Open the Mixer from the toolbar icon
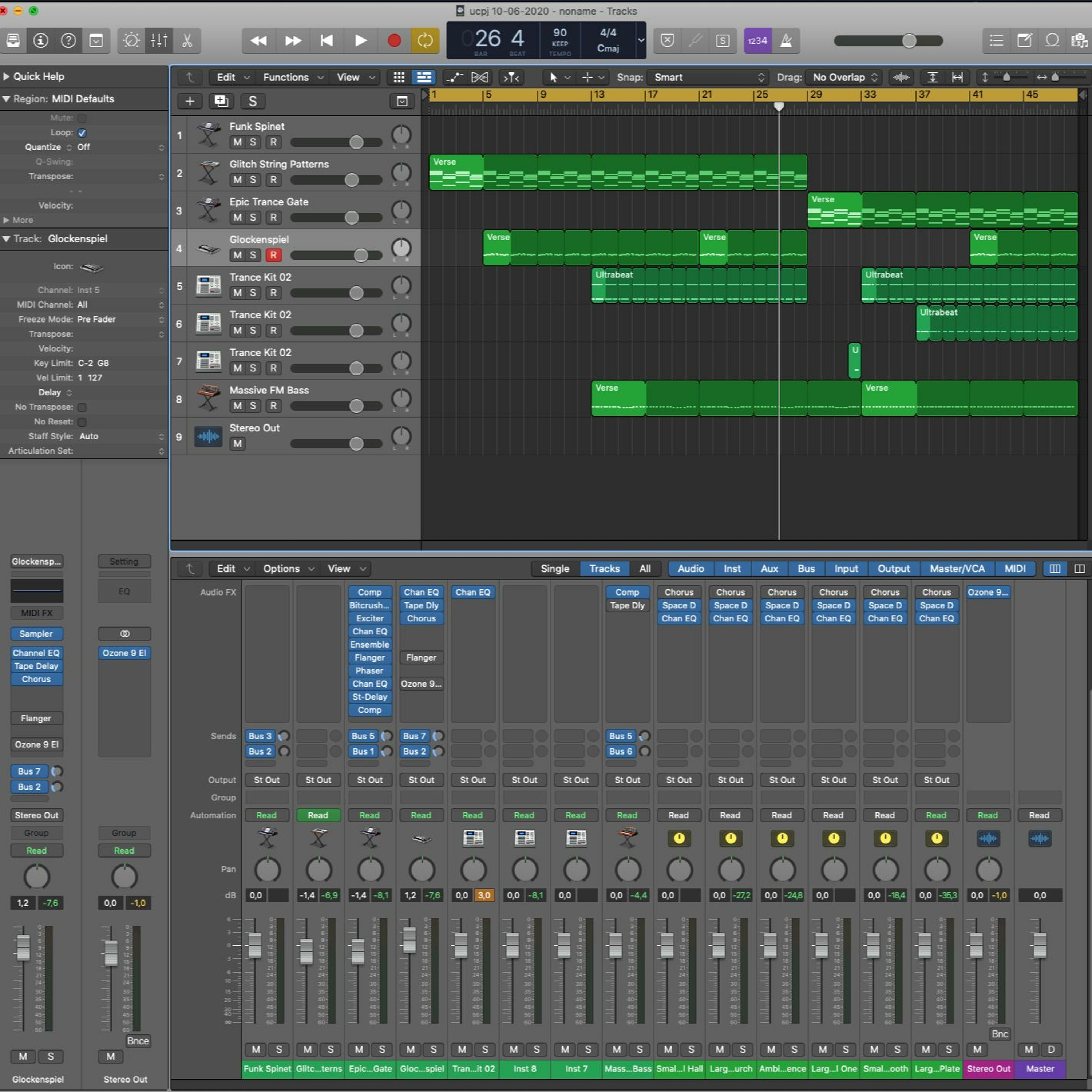 (159, 41)
